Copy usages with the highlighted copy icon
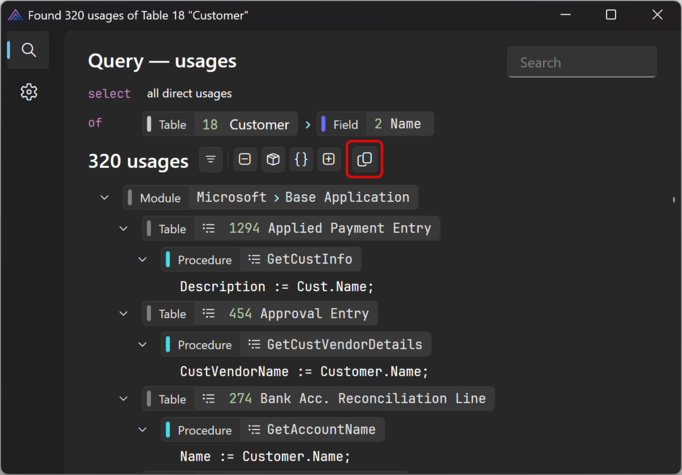 (364, 160)
